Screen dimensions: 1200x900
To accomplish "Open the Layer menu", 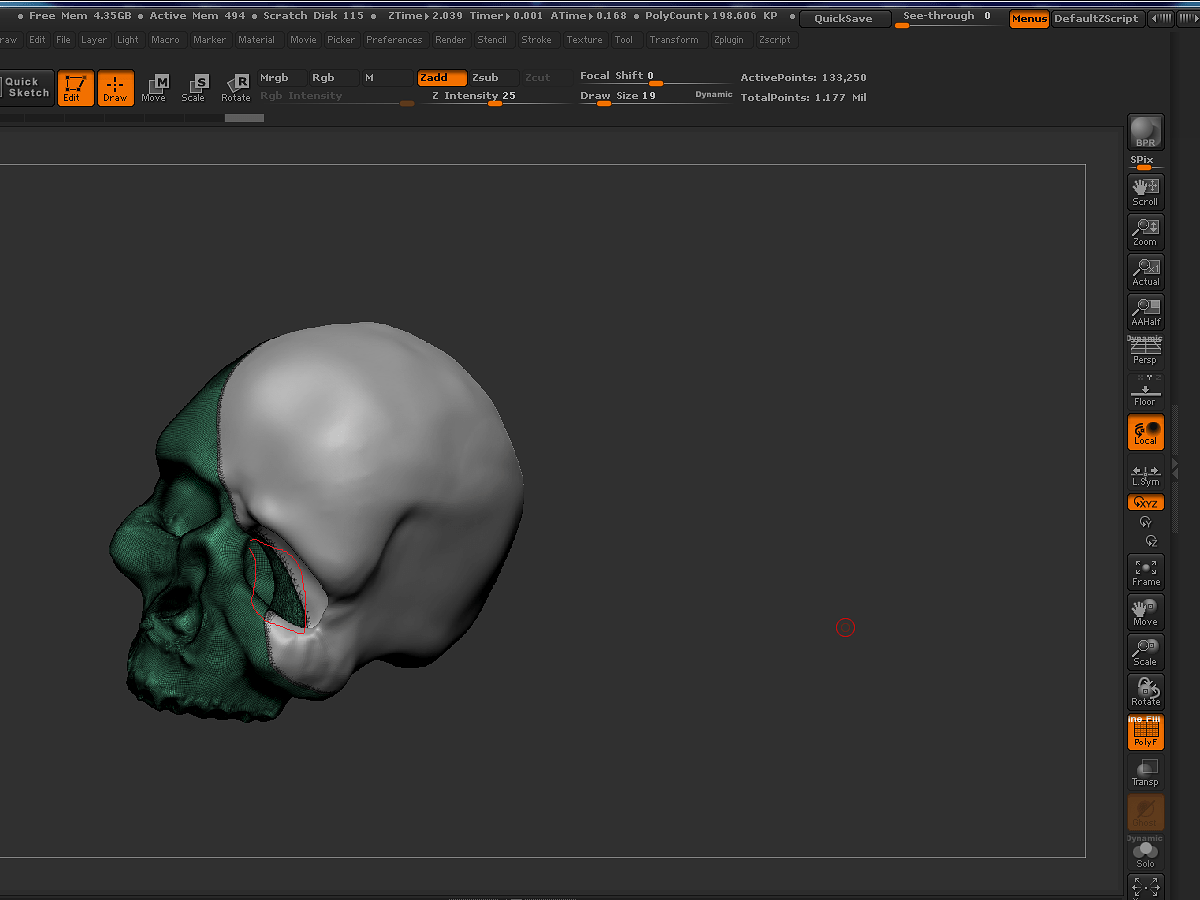I will coord(94,40).
